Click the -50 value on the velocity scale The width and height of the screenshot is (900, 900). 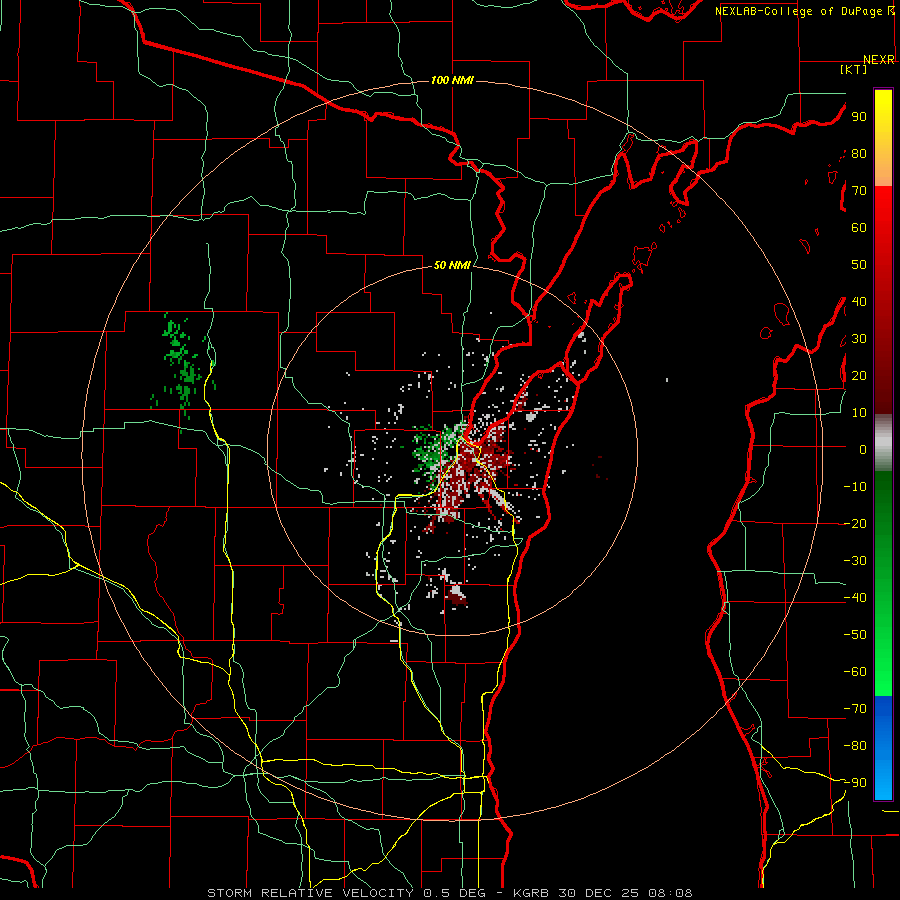855,635
